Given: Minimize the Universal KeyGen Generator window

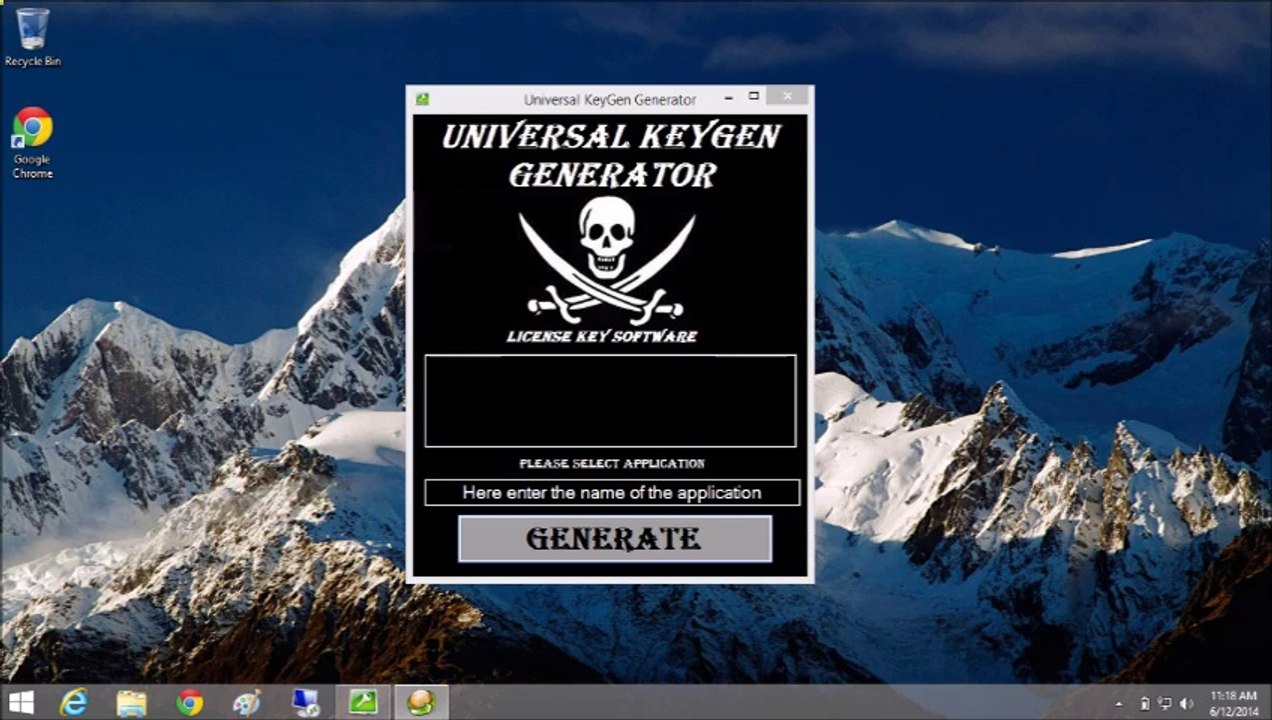Looking at the screenshot, I should pos(728,97).
